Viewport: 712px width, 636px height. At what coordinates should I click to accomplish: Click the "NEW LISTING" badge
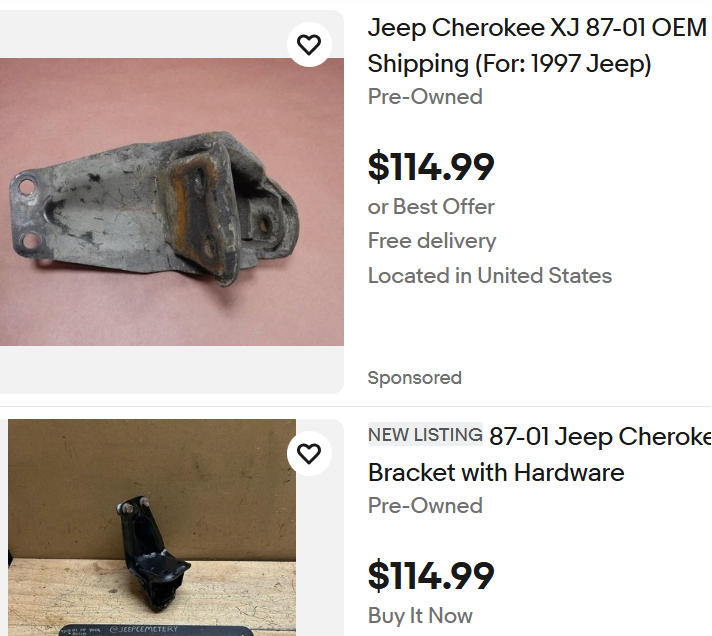click(x=425, y=435)
